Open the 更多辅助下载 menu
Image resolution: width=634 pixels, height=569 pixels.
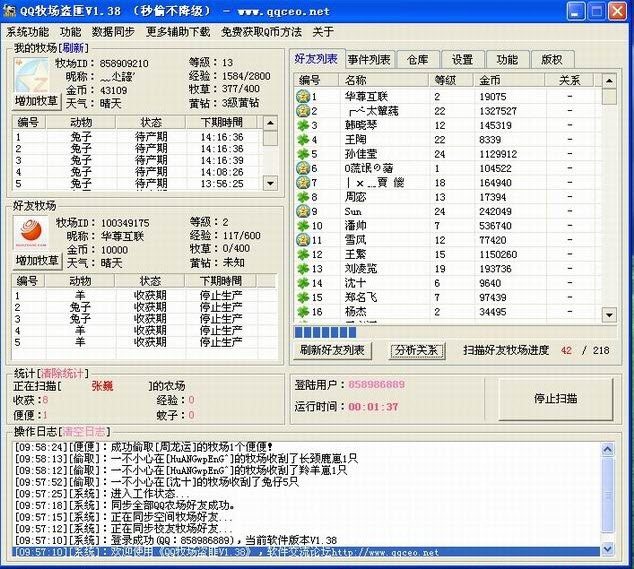[x=178, y=32]
